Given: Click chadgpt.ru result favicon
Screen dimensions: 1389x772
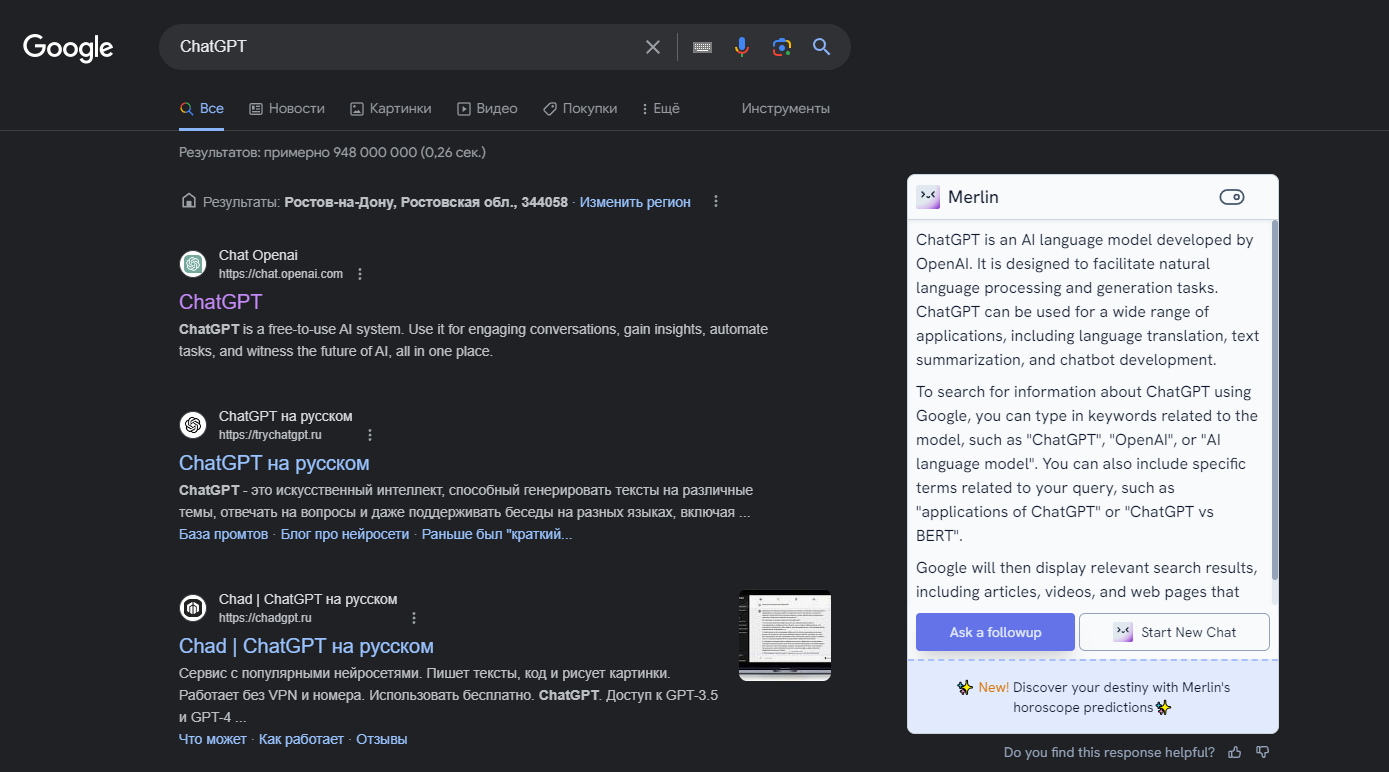Looking at the screenshot, I should pyautogui.click(x=193, y=608).
